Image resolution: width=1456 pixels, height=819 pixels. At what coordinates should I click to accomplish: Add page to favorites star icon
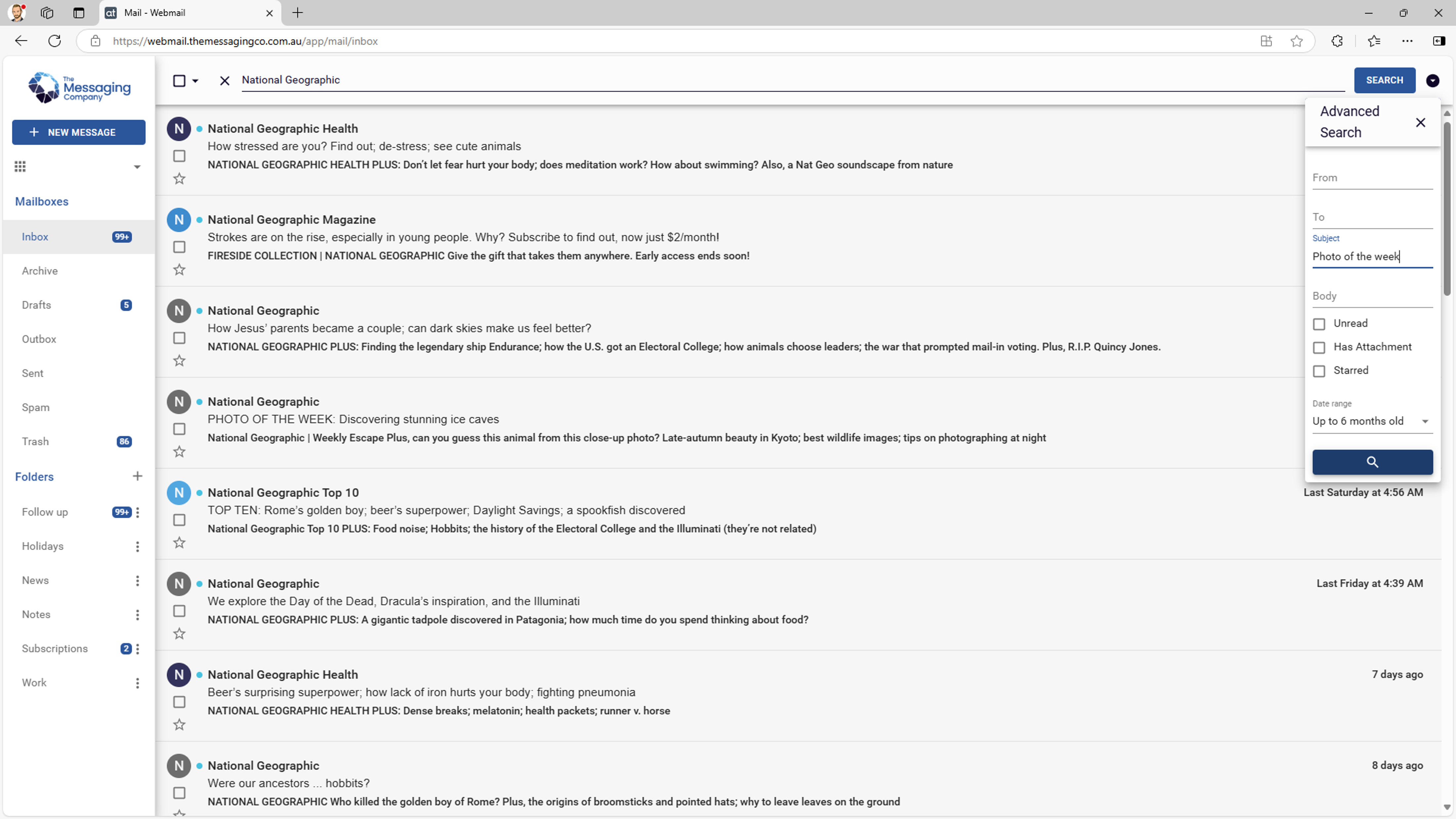click(x=1297, y=41)
